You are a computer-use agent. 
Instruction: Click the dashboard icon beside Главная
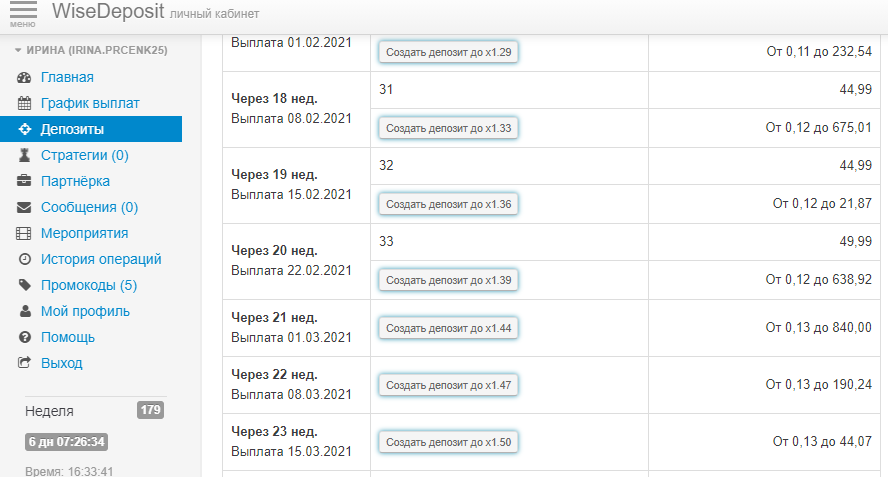(25, 77)
